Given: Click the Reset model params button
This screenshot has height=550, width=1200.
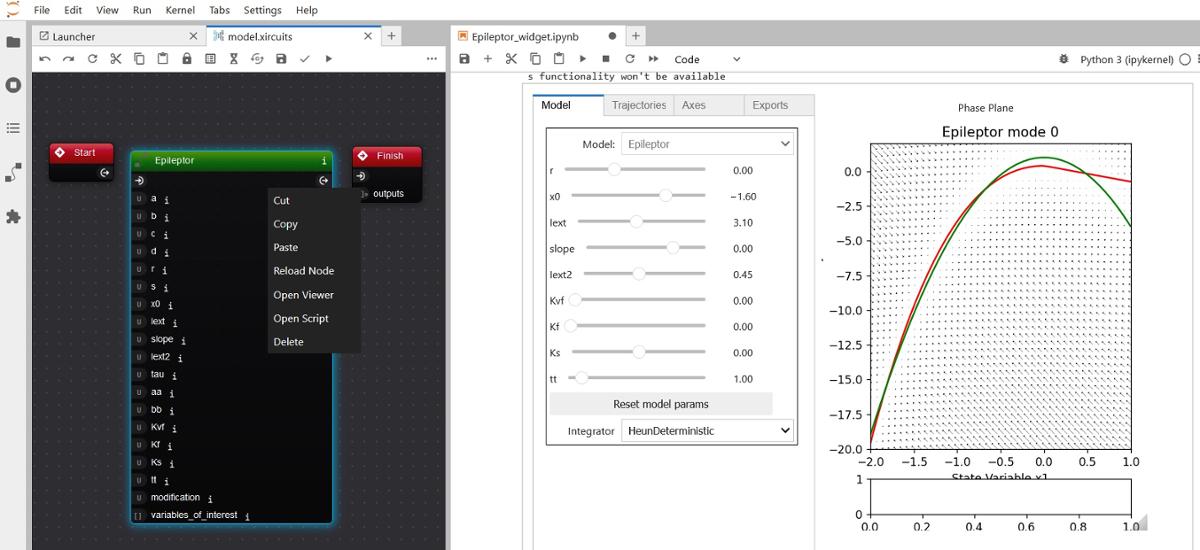Looking at the screenshot, I should (660, 404).
